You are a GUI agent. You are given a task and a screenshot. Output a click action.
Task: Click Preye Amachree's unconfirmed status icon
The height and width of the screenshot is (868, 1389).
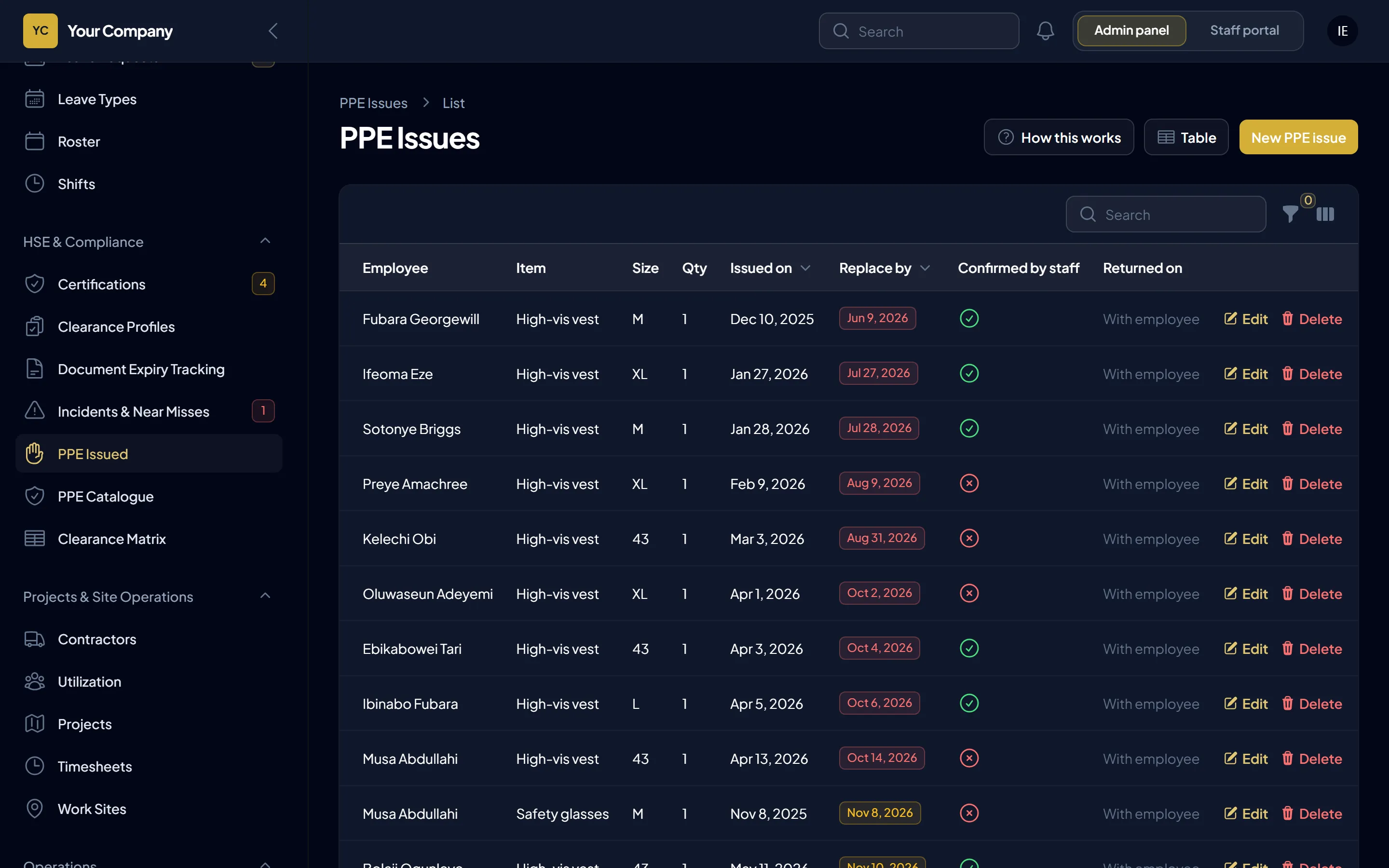coord(969,484)
